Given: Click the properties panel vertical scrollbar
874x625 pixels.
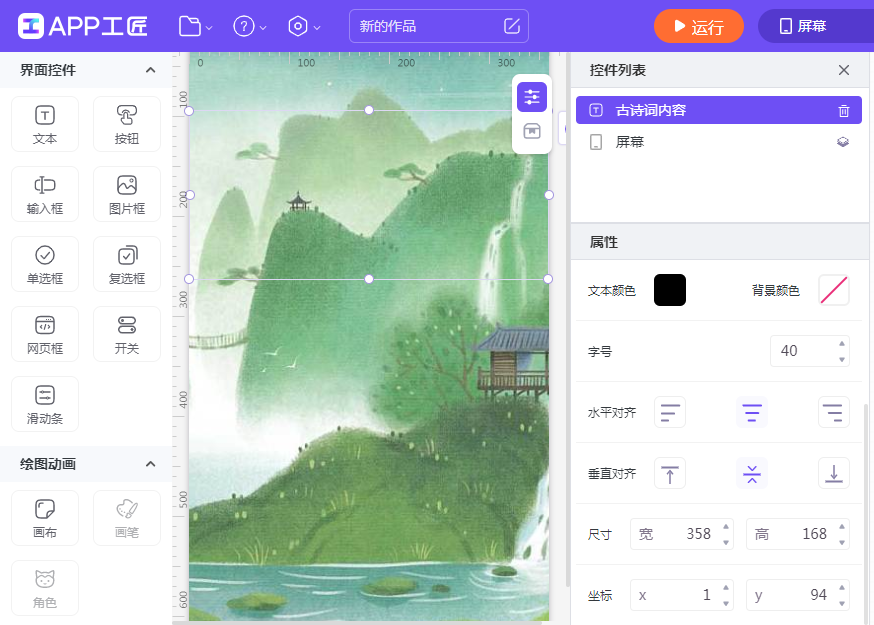Looking at the screenshot, I should pos(866,513).
